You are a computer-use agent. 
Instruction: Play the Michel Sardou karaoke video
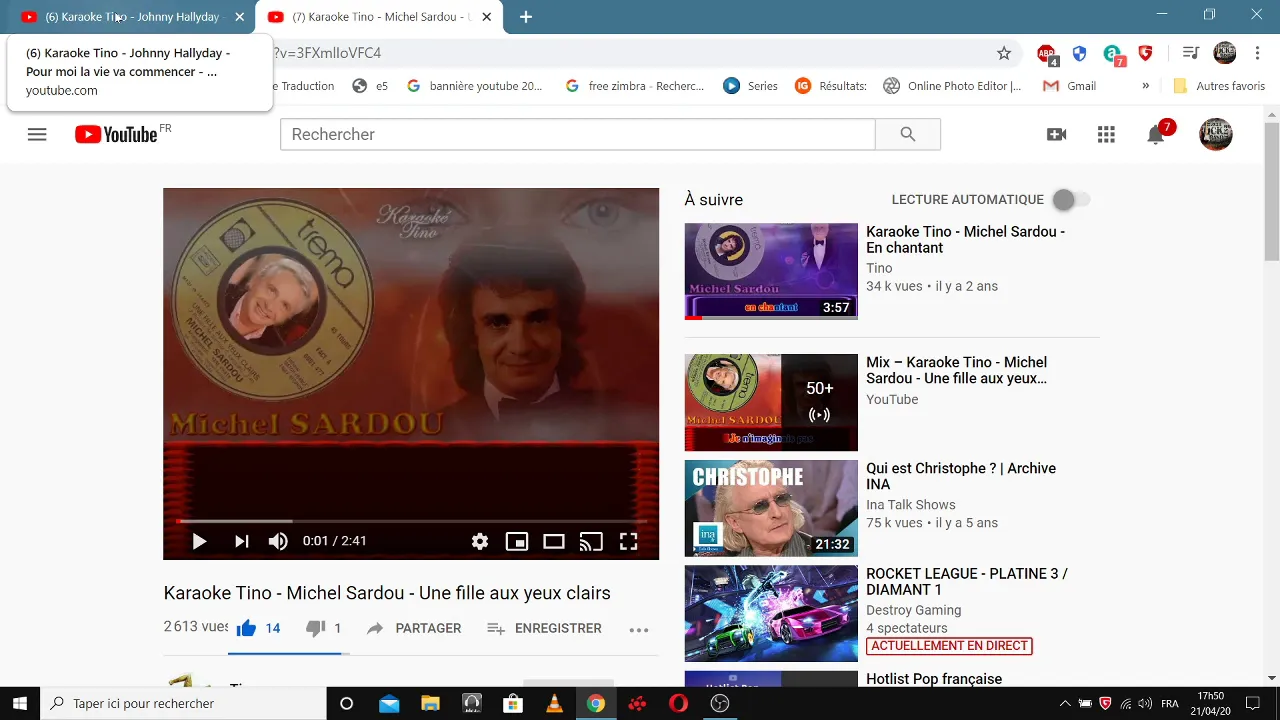point(199,541)
